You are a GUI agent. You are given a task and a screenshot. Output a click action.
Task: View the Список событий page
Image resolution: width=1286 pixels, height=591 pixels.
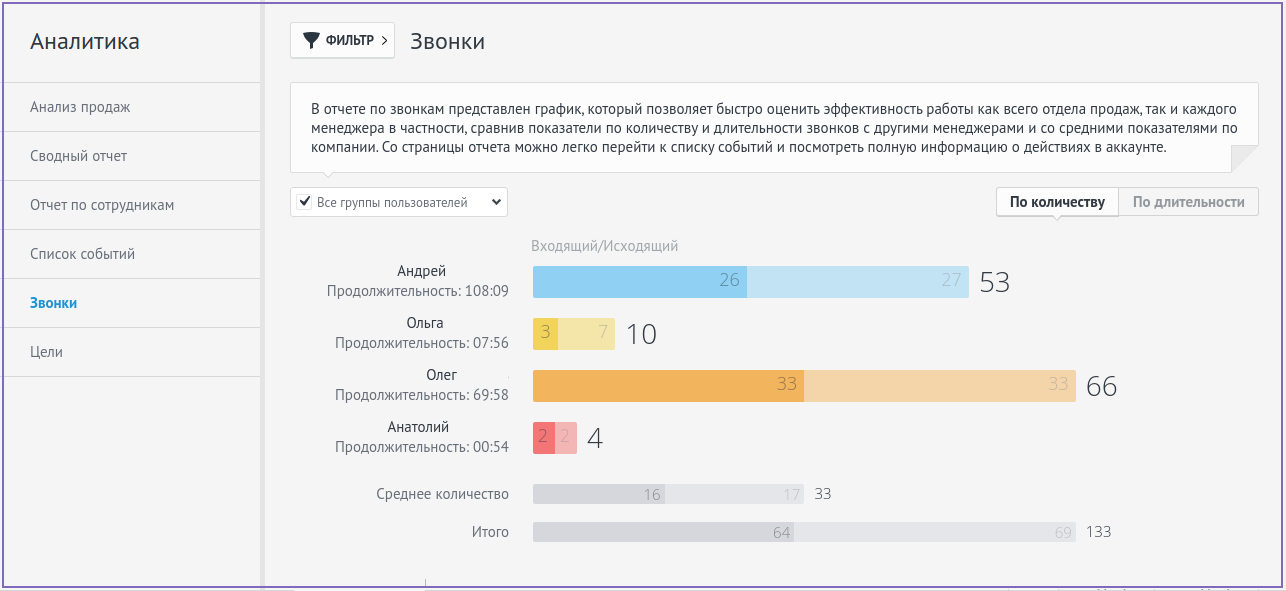coord(83,254)
